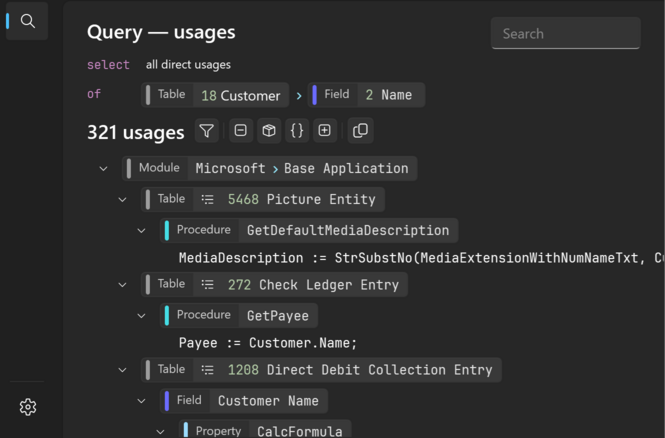Viewport: 665px width, 438px height.
Task: Open settings gear in sidebar
Action: coord(28,407)
